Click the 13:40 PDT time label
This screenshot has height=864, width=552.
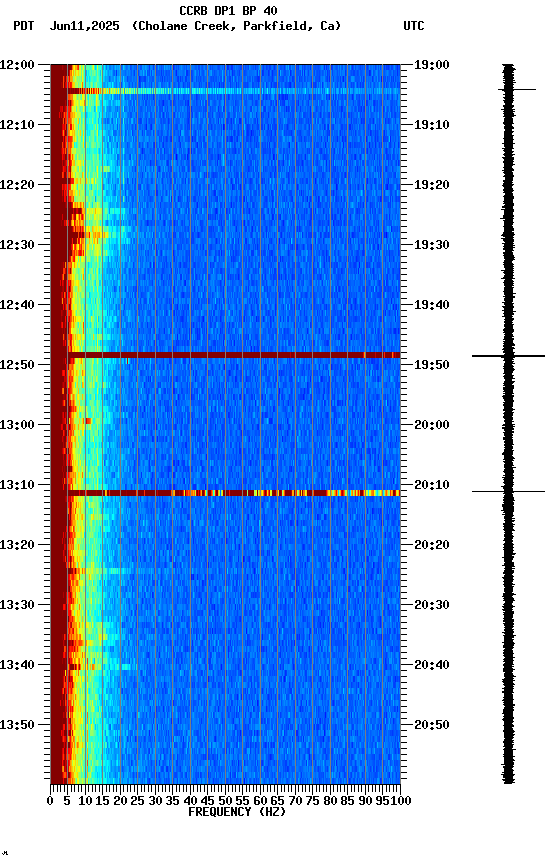tap(17, 665)
